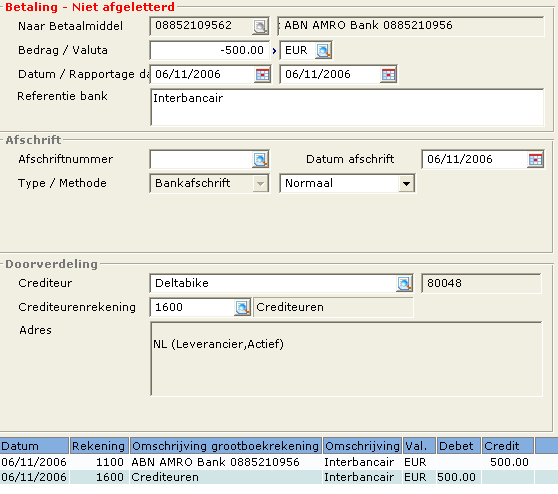Select the 1100 ABN AMRO Bank row
This screenshot has height=494, width=558.
(279, 462)
